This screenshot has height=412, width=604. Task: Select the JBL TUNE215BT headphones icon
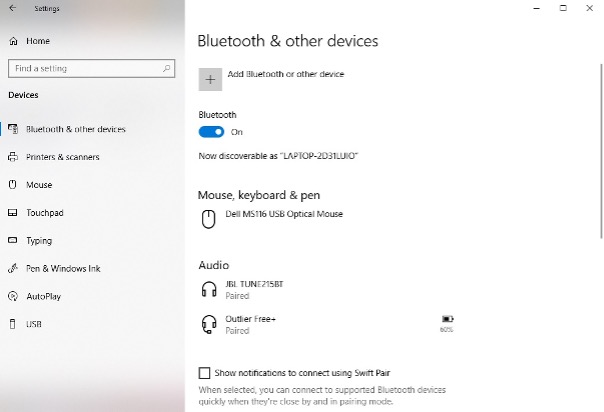[x=208, y=289]
